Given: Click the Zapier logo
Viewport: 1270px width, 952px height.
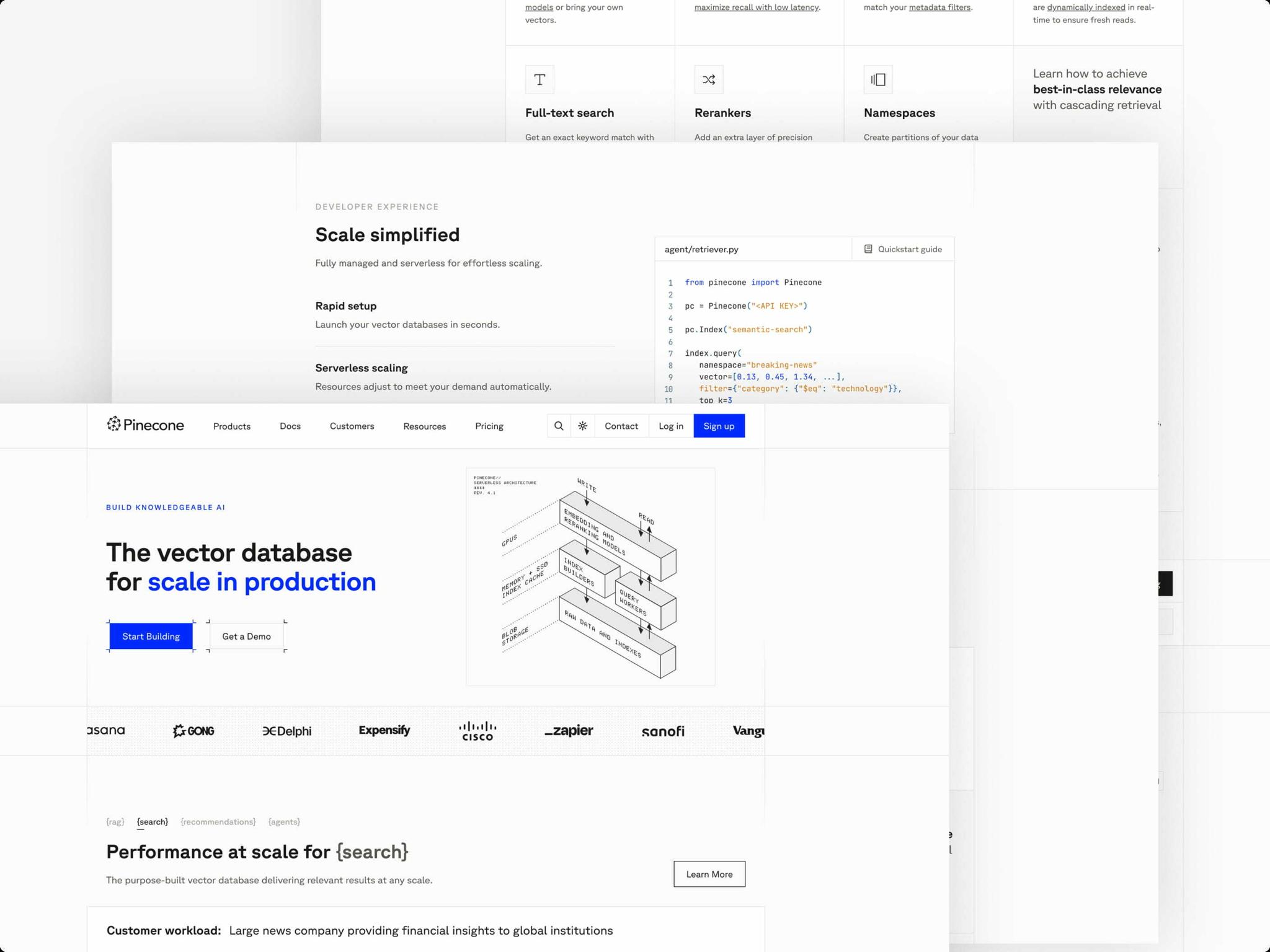Looking at the screenshot, I should (569, 731).
